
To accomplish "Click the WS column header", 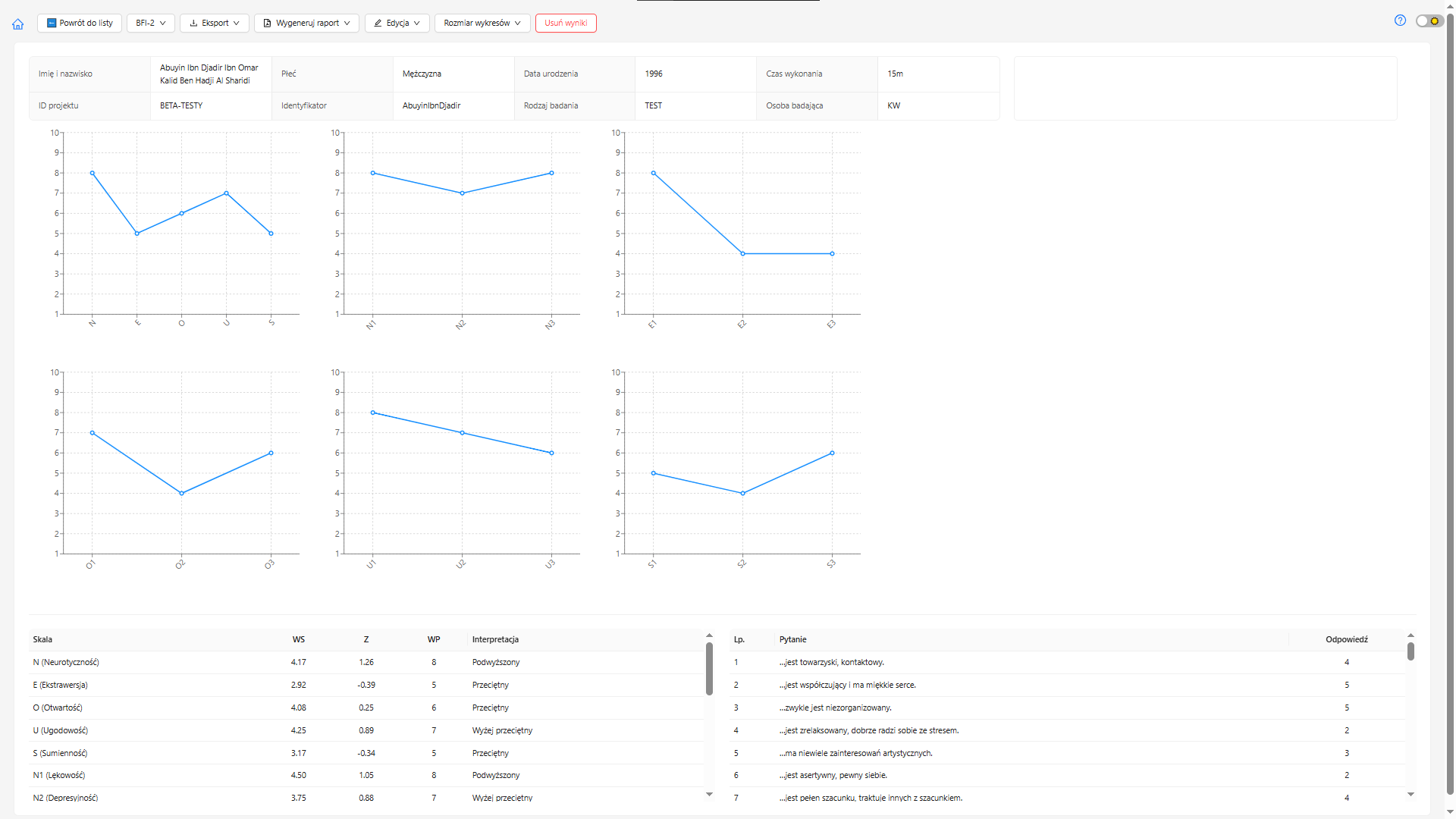I will click(299, 639).
